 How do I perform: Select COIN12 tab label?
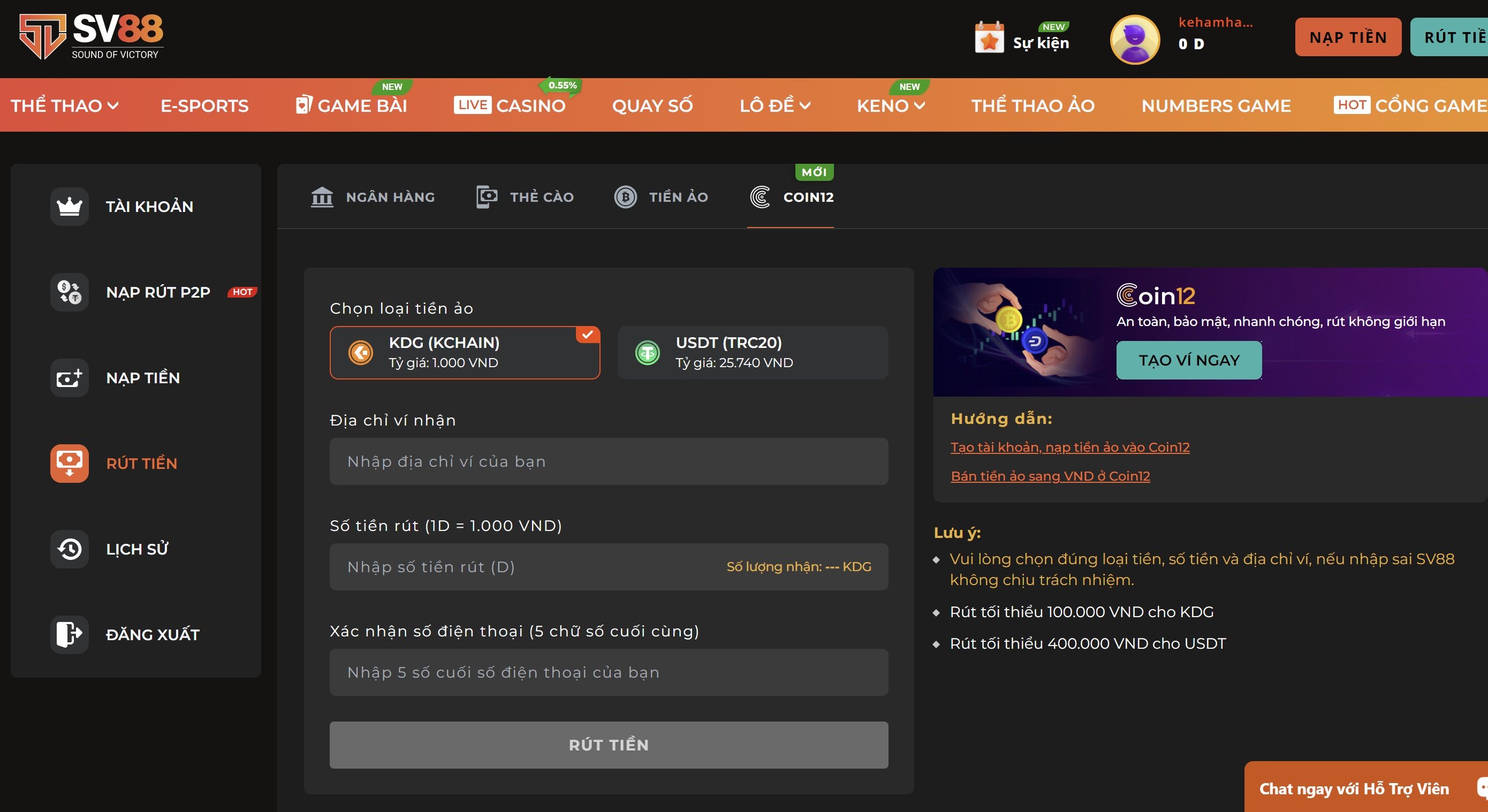808,197
